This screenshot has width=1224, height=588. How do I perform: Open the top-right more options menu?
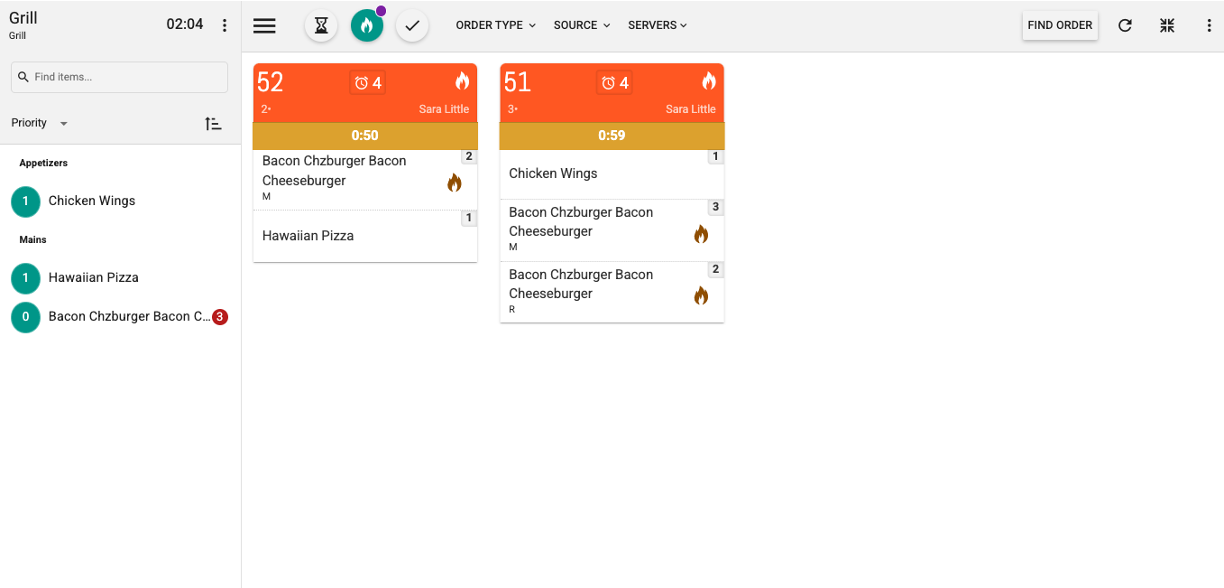pos(1209,26)
